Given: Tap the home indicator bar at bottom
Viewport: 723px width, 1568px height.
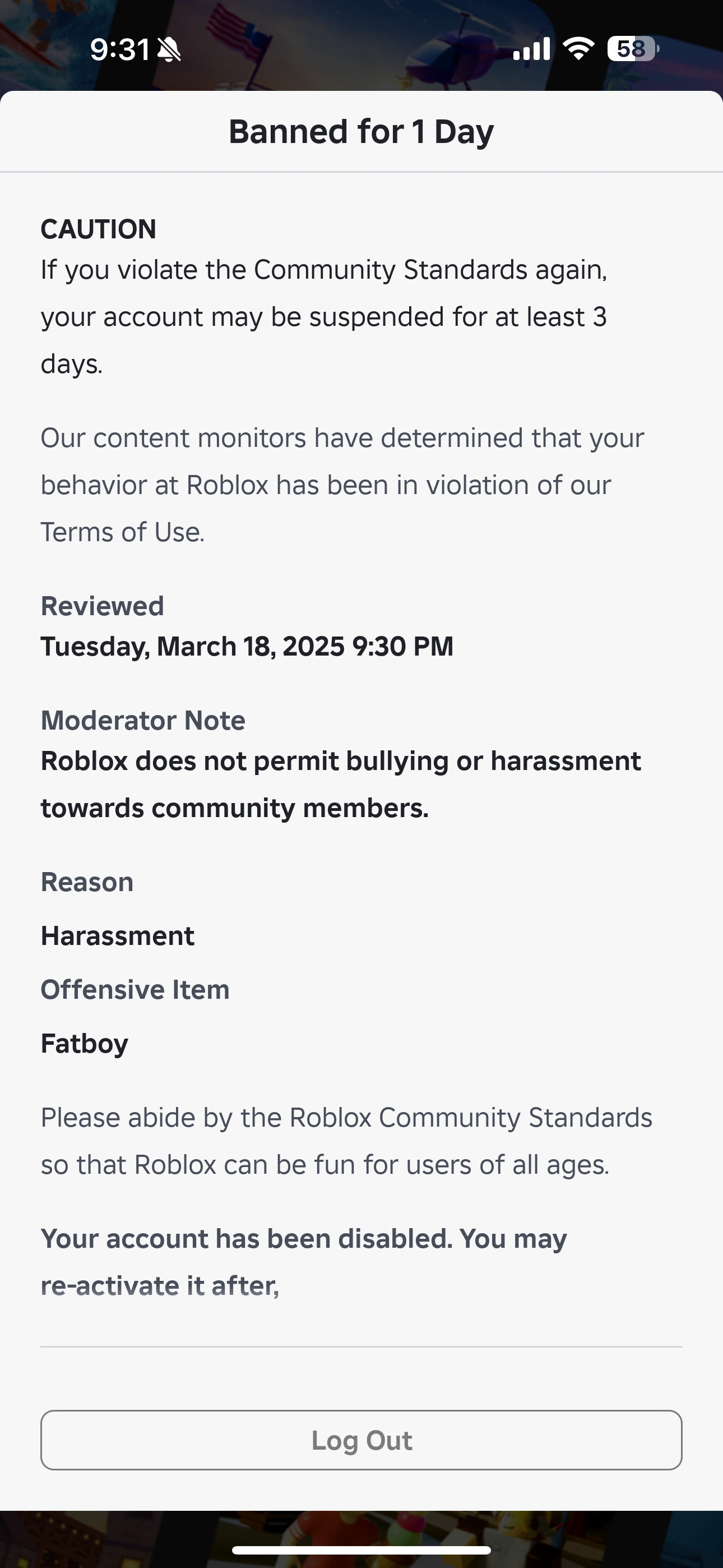Looking at the screenshot, I should click(x=361, y=1551).
